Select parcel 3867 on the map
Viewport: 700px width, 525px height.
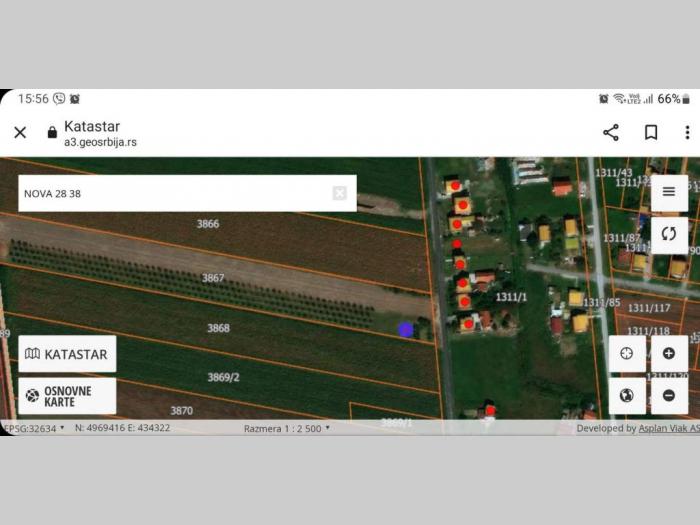coord(213,278)
